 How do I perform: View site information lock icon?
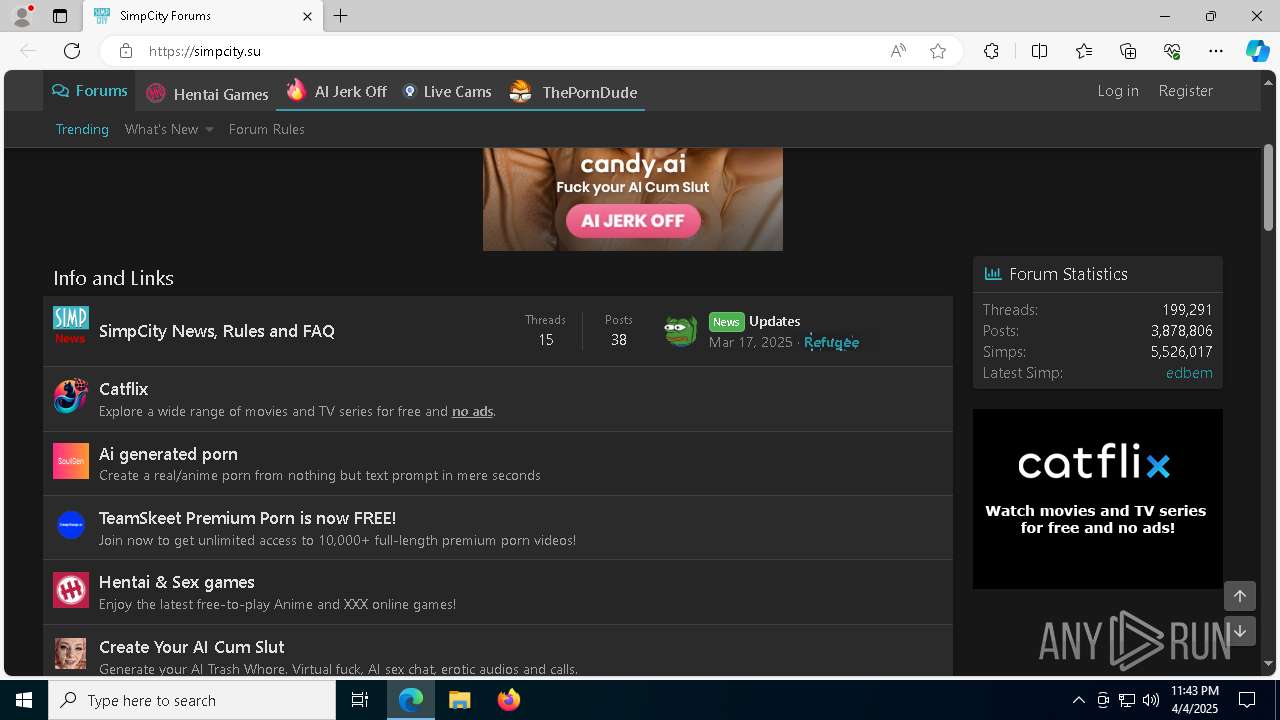pyautogui.click(x=125, y=51)
